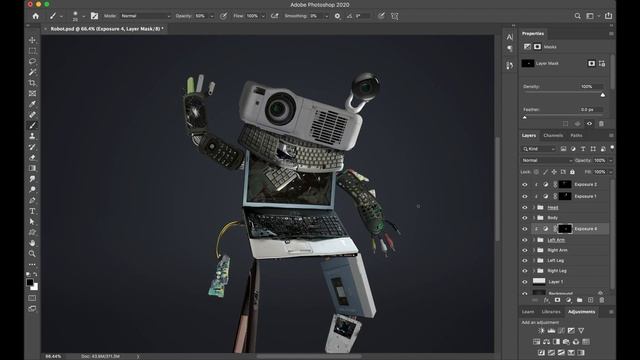Screen dimensions: 640x360
Task: Click the Search icon in options bar
Action: tap(578, 16)
